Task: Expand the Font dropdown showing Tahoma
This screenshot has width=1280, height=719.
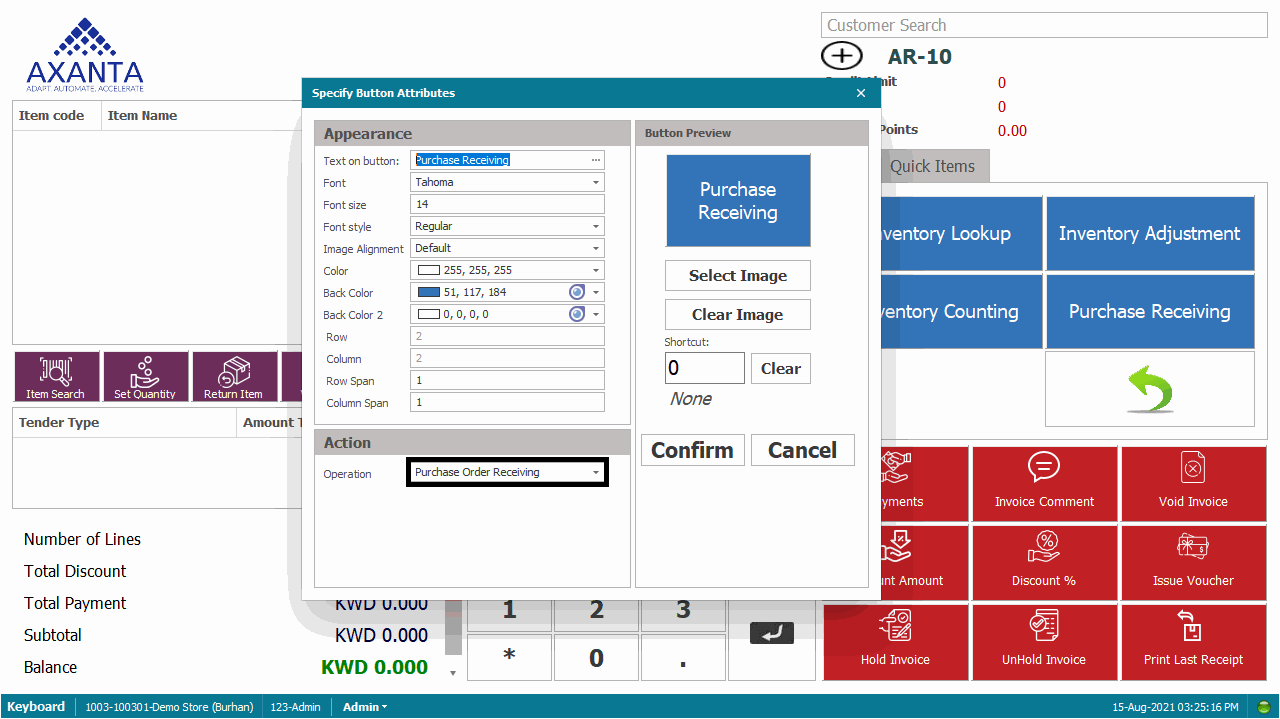Action: pos(596,183)
